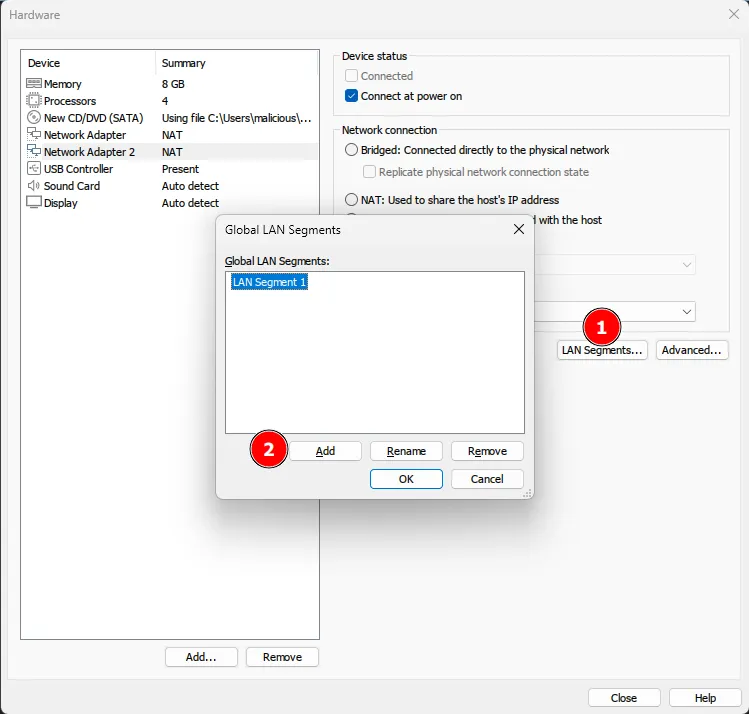This screenshot has height=714, width=749.
Task: Select the Processors device icon
Action: [34, 101]
